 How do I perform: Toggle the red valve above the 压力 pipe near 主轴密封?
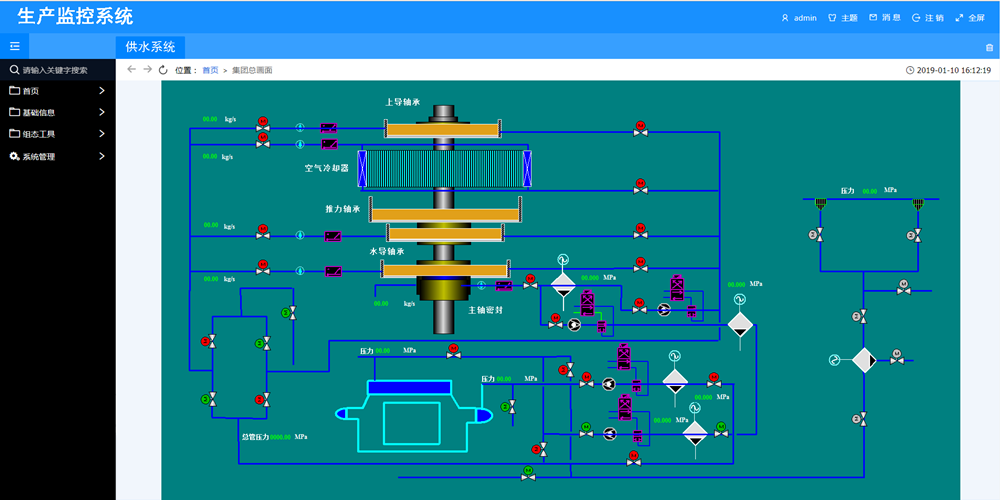[x=454, y=349]
